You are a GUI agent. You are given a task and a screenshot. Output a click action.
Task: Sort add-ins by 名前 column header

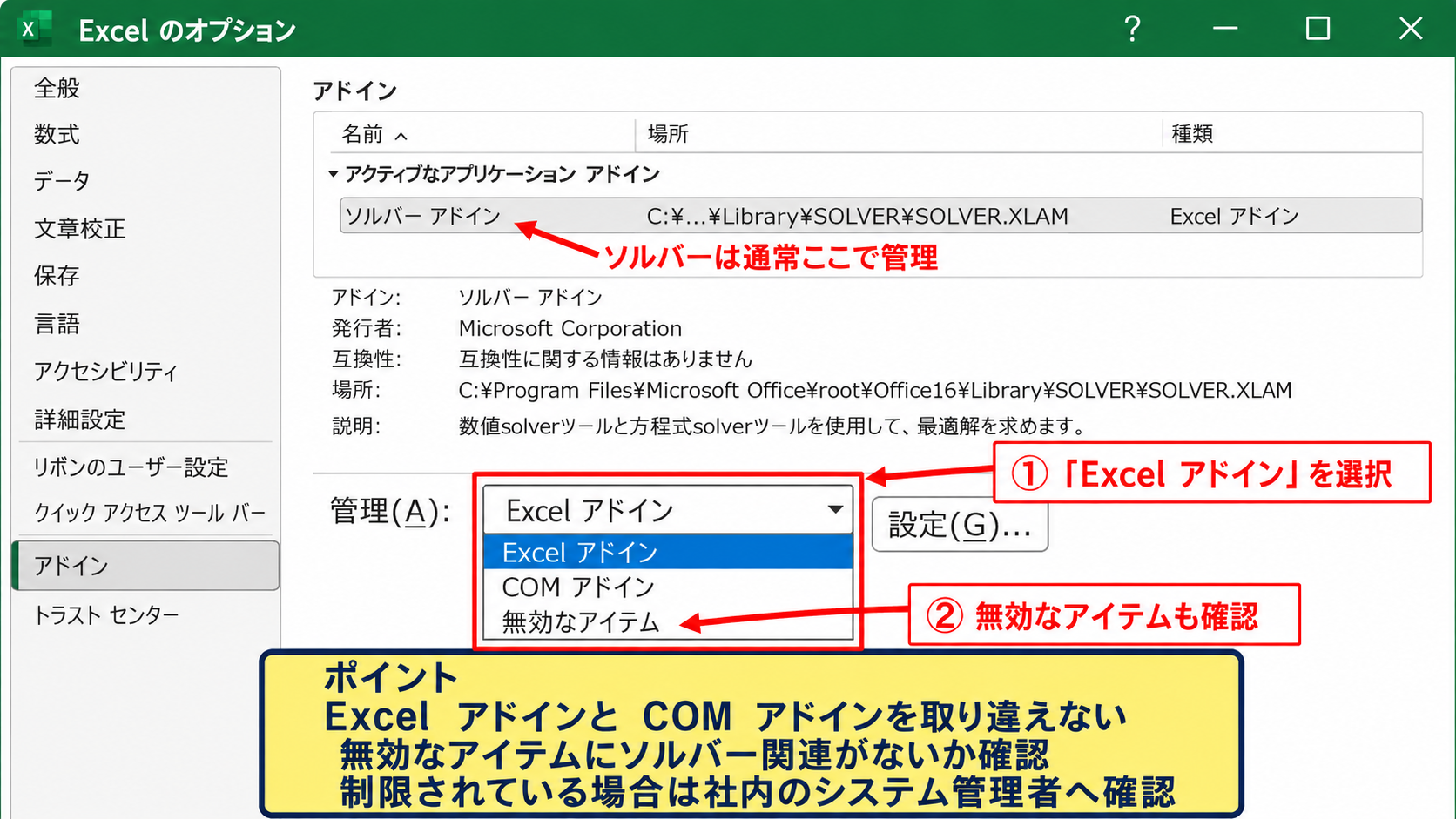pyautogui.click(x=362, y=134)
